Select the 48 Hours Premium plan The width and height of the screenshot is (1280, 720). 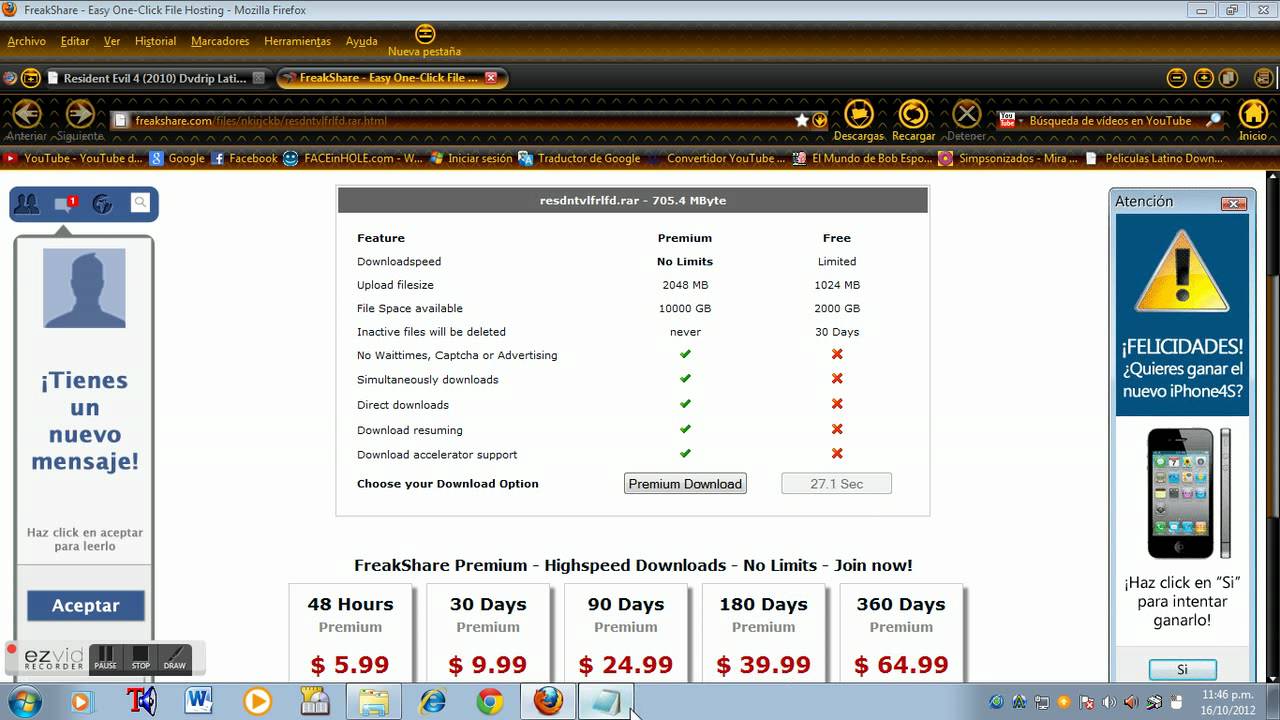(350, 633)
